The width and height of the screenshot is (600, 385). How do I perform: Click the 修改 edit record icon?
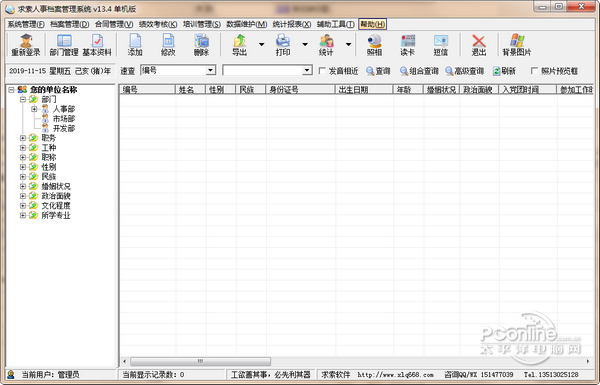[168, 45]
